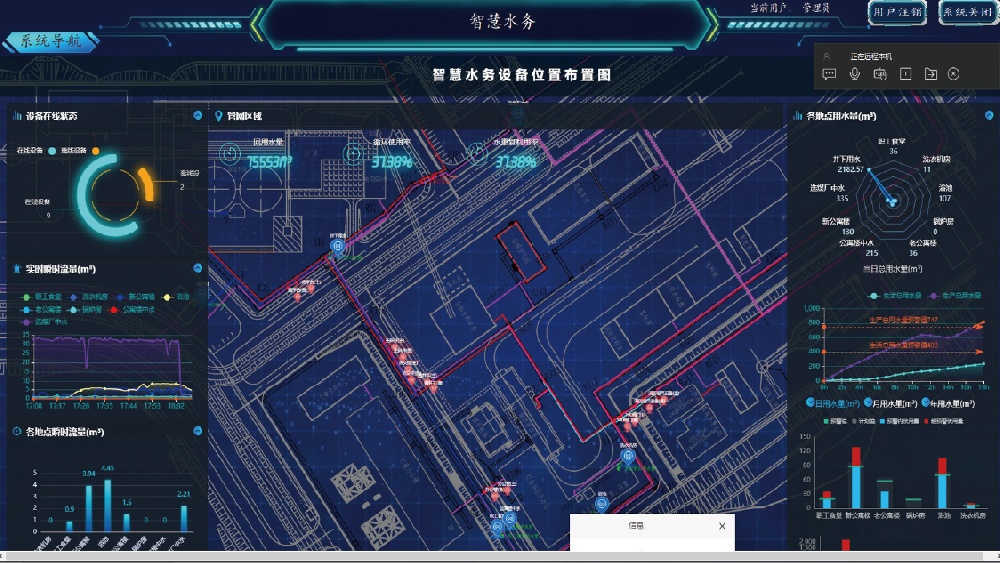
Task: Click the chat icon in remote control bar
Action: click(x=829, y=74)
